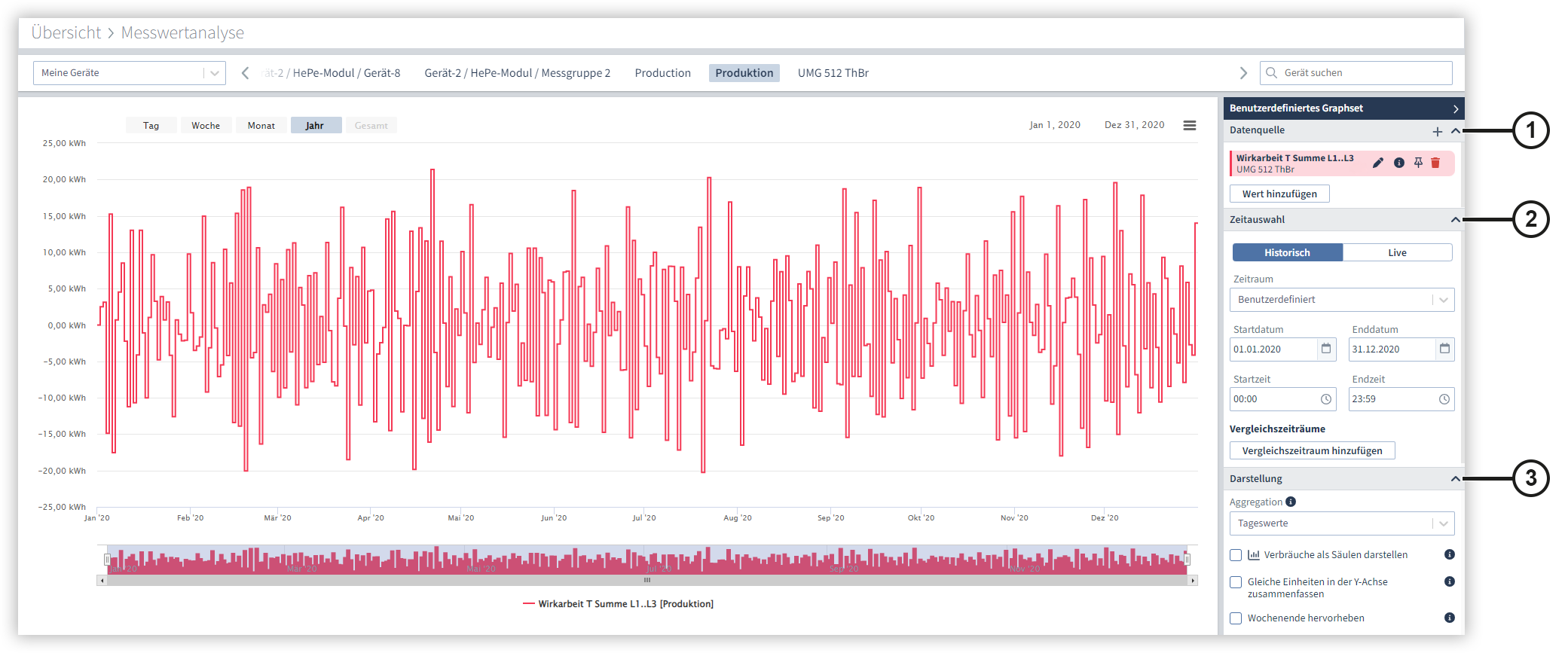Open the chart hamburger menu
The width and height of the screenshot is (1568, 653).
(x=1190, y=126)
